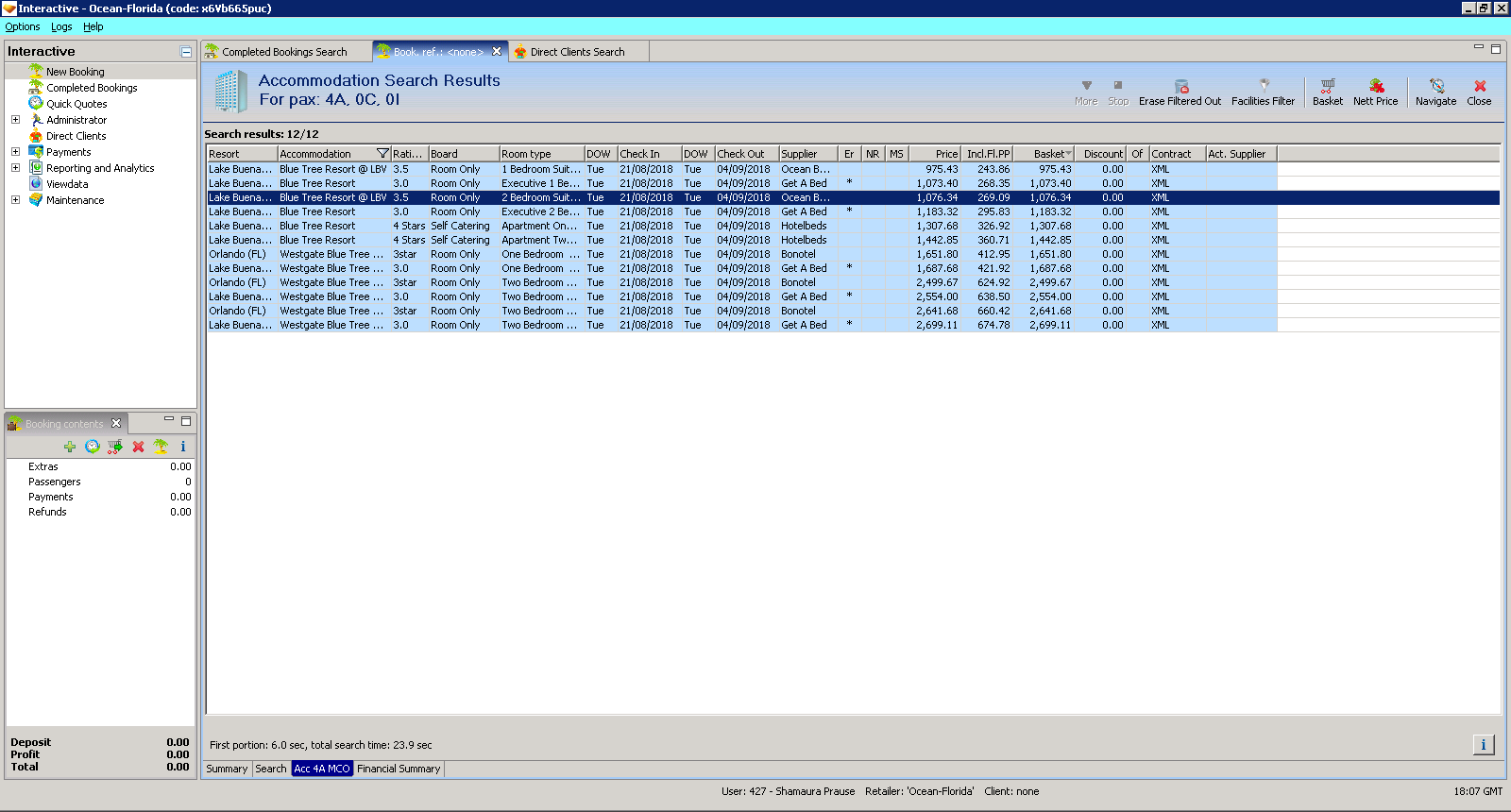Expand the Reporting and Analytics tree node
The height and width of the screenshot is (812, 1511).
pos(15,168)
